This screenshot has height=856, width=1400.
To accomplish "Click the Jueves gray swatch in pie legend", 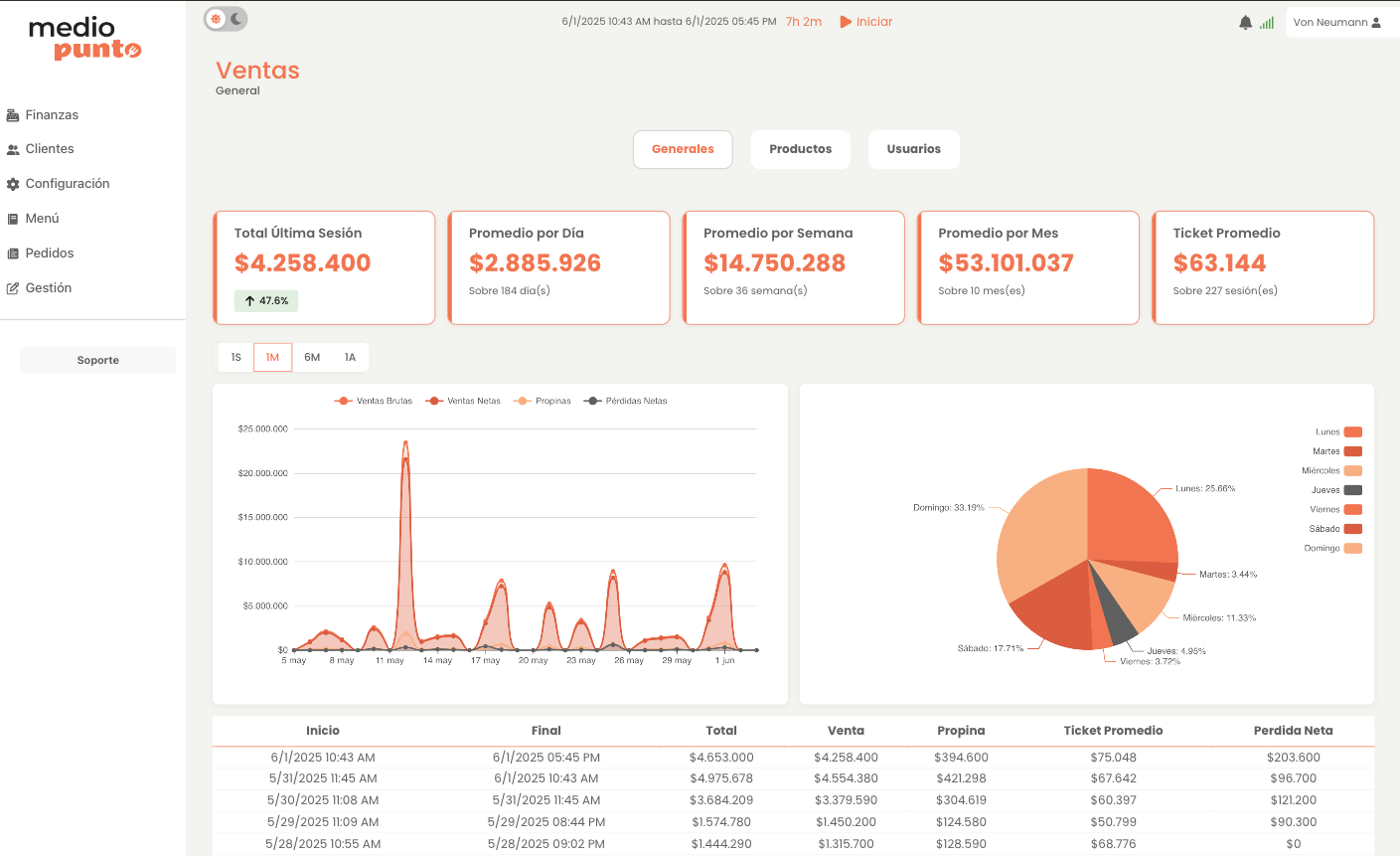I will 1352,490.
